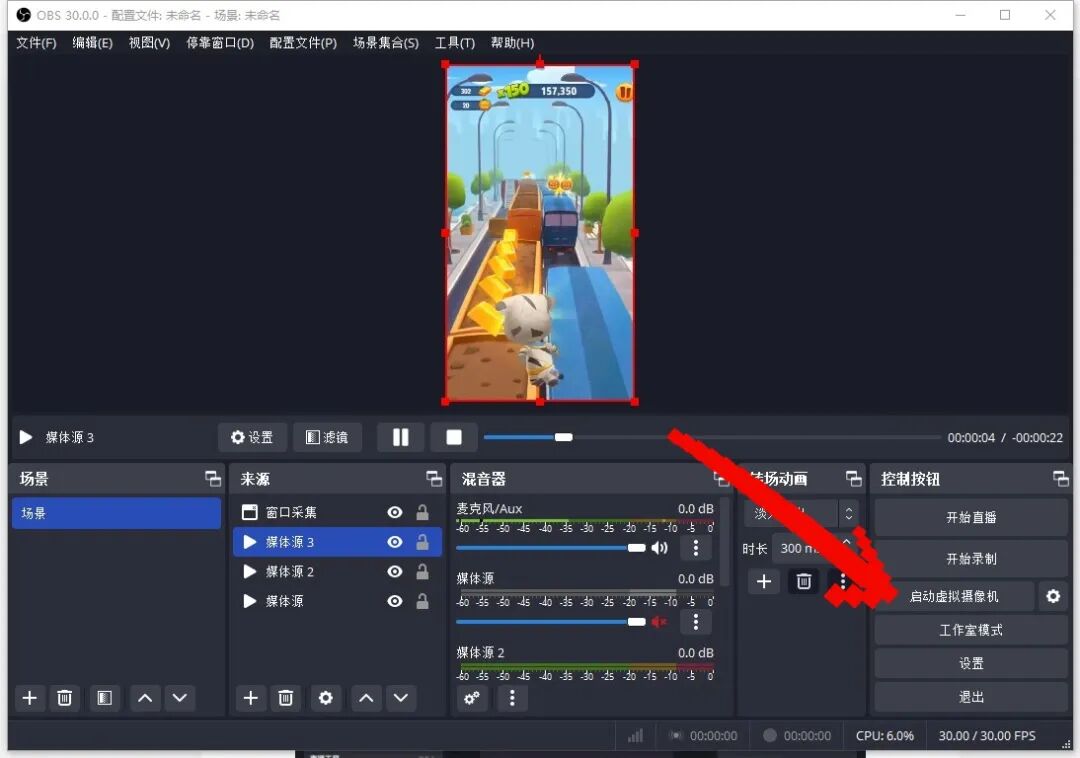This screenshot has width=1080, height=758.
Task: Open 滤镜 filters for selected source
Action: 327,437
